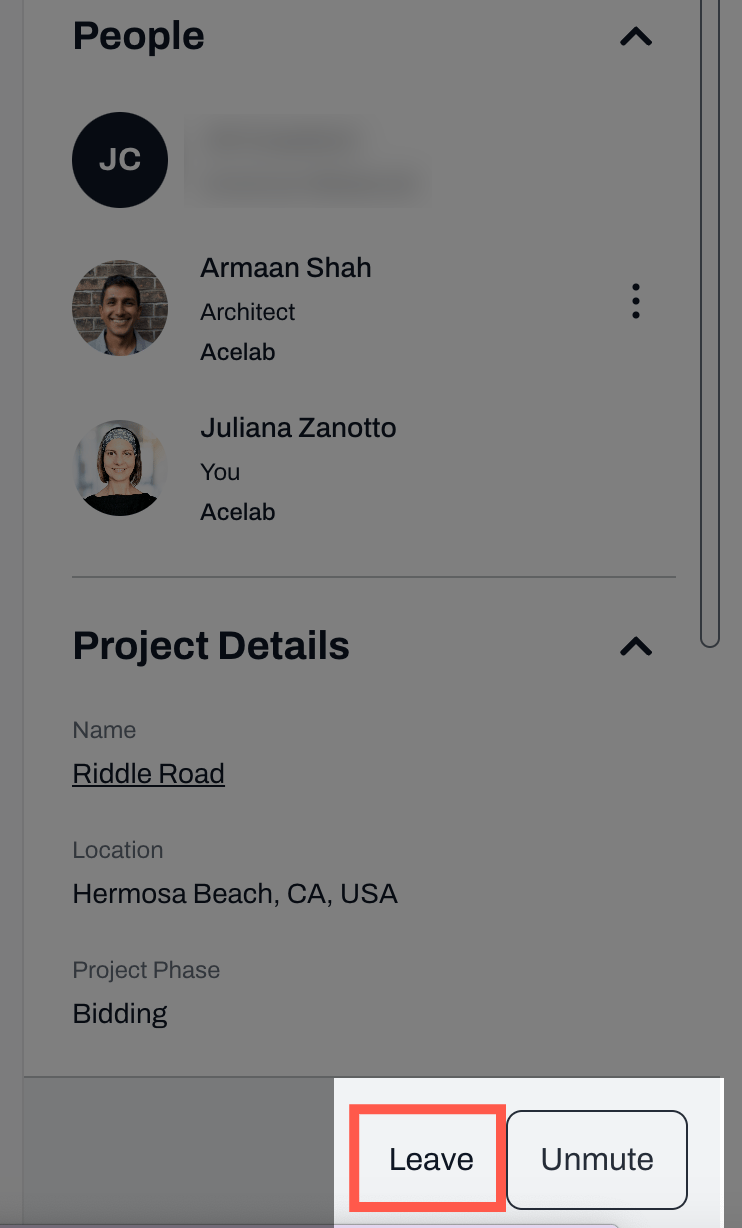The height and width of the screenshot is (1228, 742).
Task: Click Acelab company under Armaan Shah
Action: (x=237, y=352)
